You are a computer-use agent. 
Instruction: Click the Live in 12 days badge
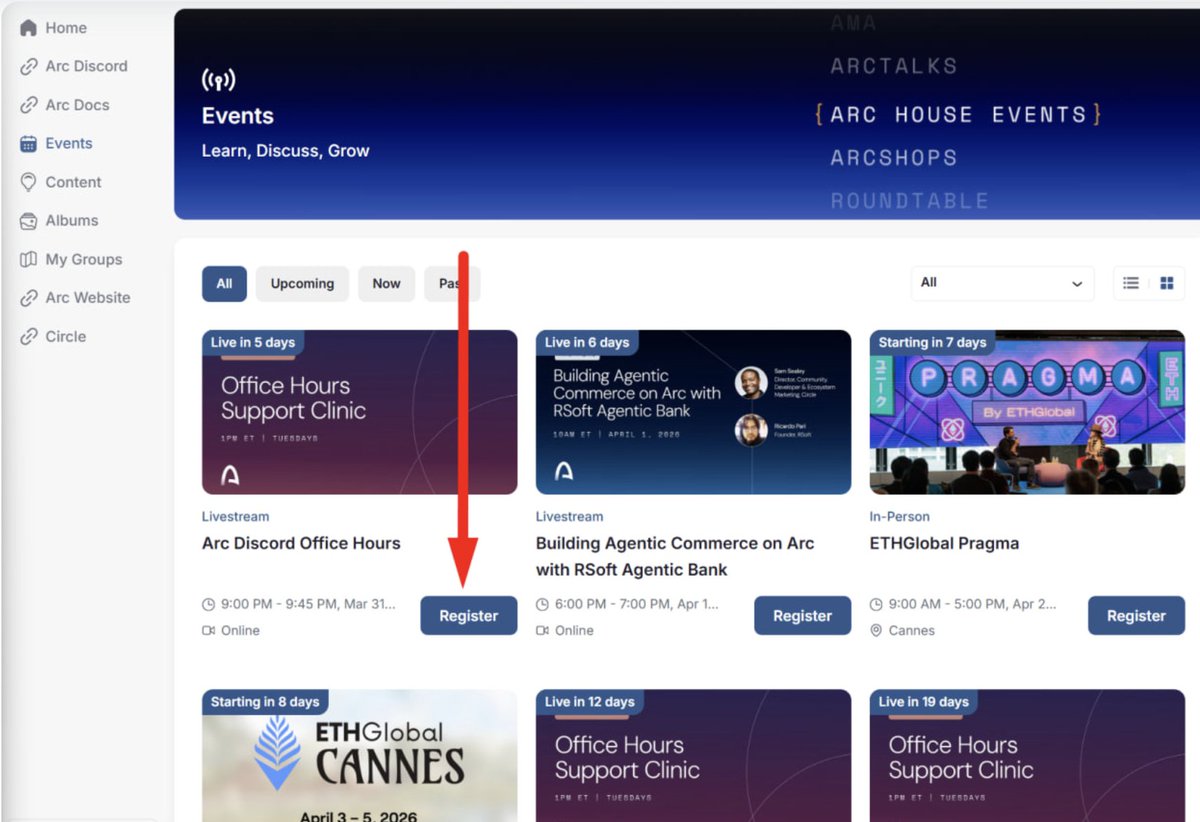(590, 702)
